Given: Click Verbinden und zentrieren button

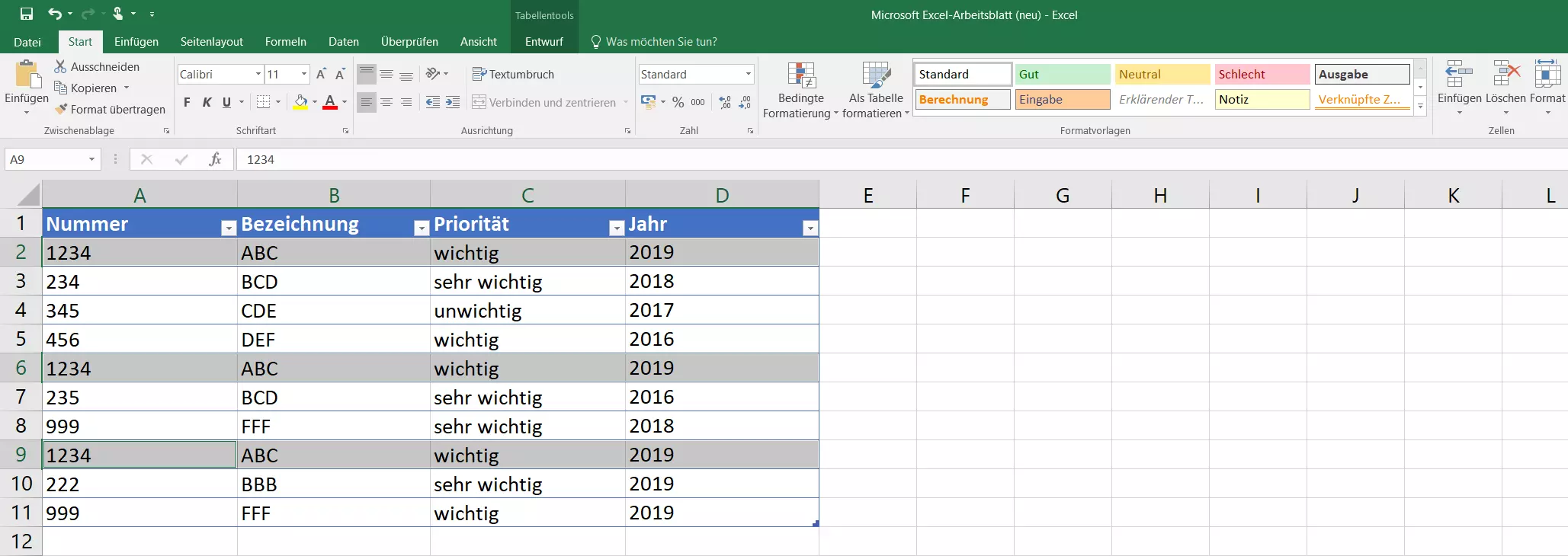Looking at the screenshot, I should coord(544,102).
